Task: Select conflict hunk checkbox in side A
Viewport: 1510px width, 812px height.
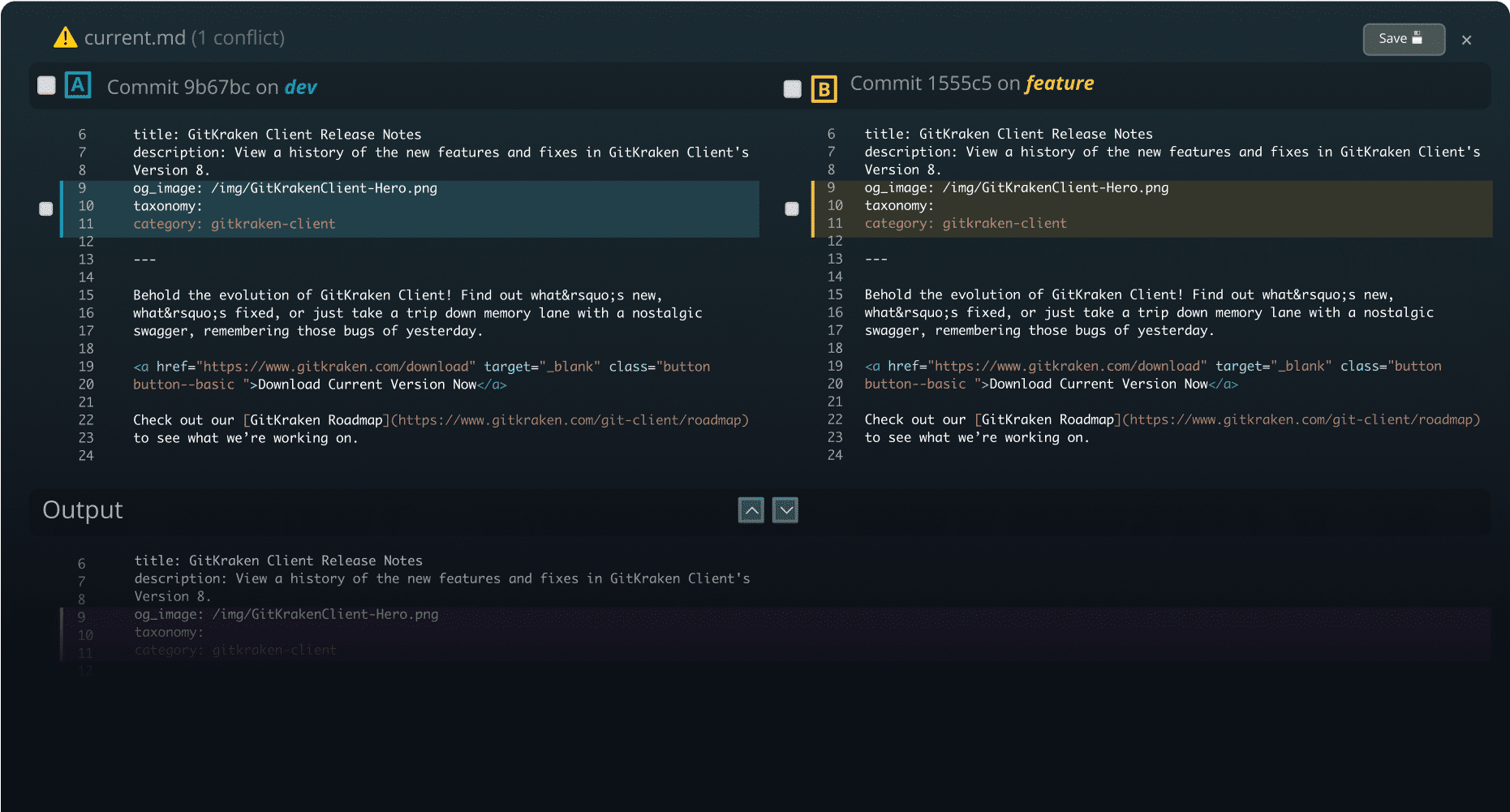Action: pos(46,208)
